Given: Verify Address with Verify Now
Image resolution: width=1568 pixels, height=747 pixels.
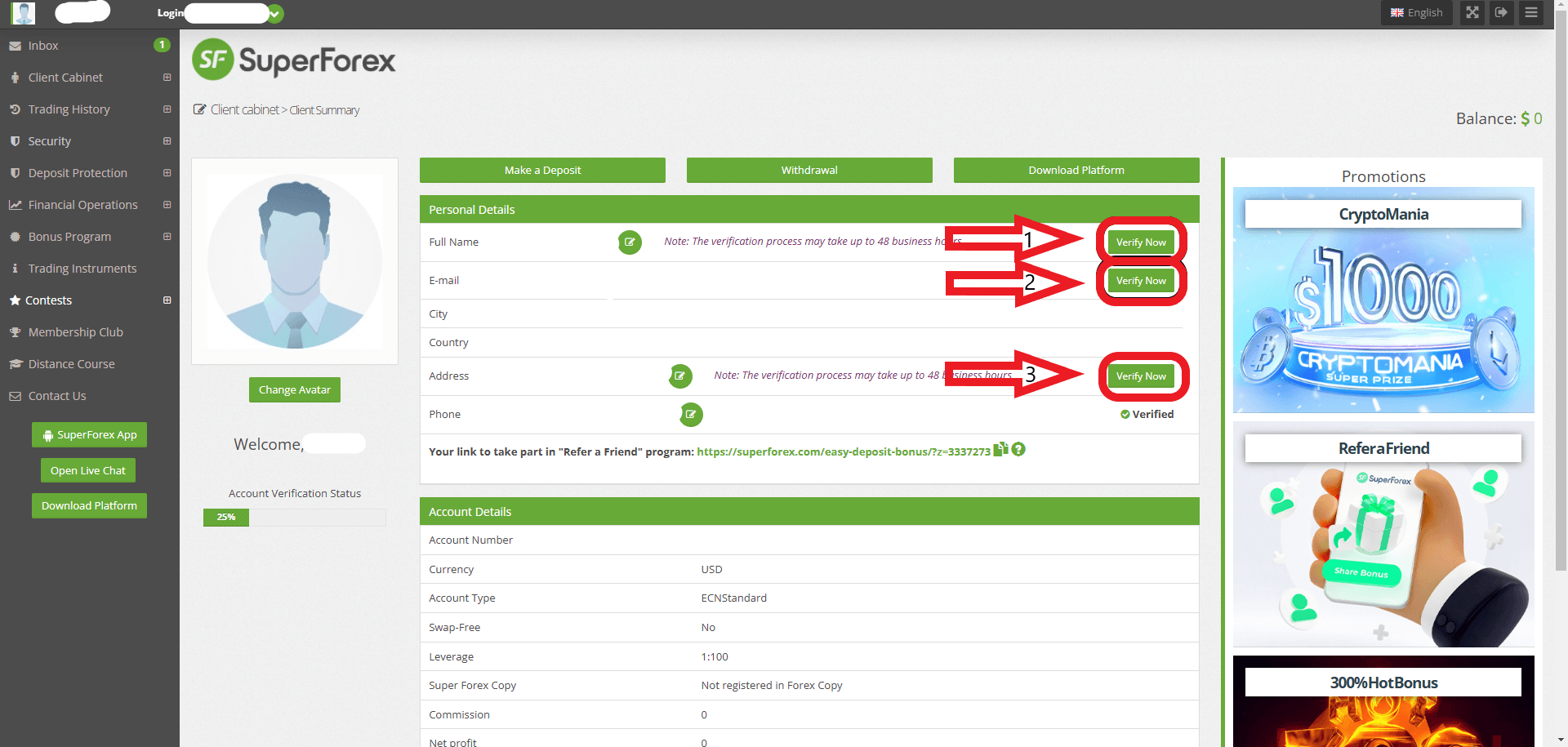Looking at the screenshot, I should click(1141, 376).
